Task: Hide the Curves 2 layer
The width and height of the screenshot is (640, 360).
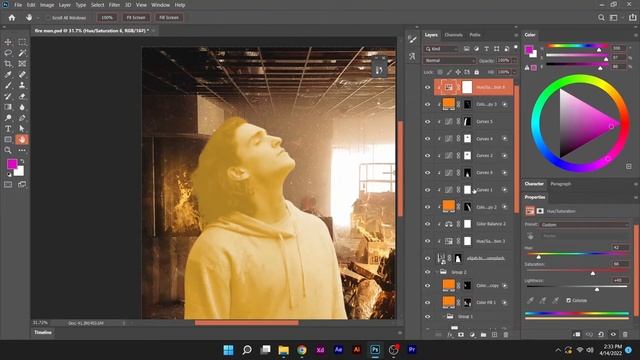Action: 427,156
